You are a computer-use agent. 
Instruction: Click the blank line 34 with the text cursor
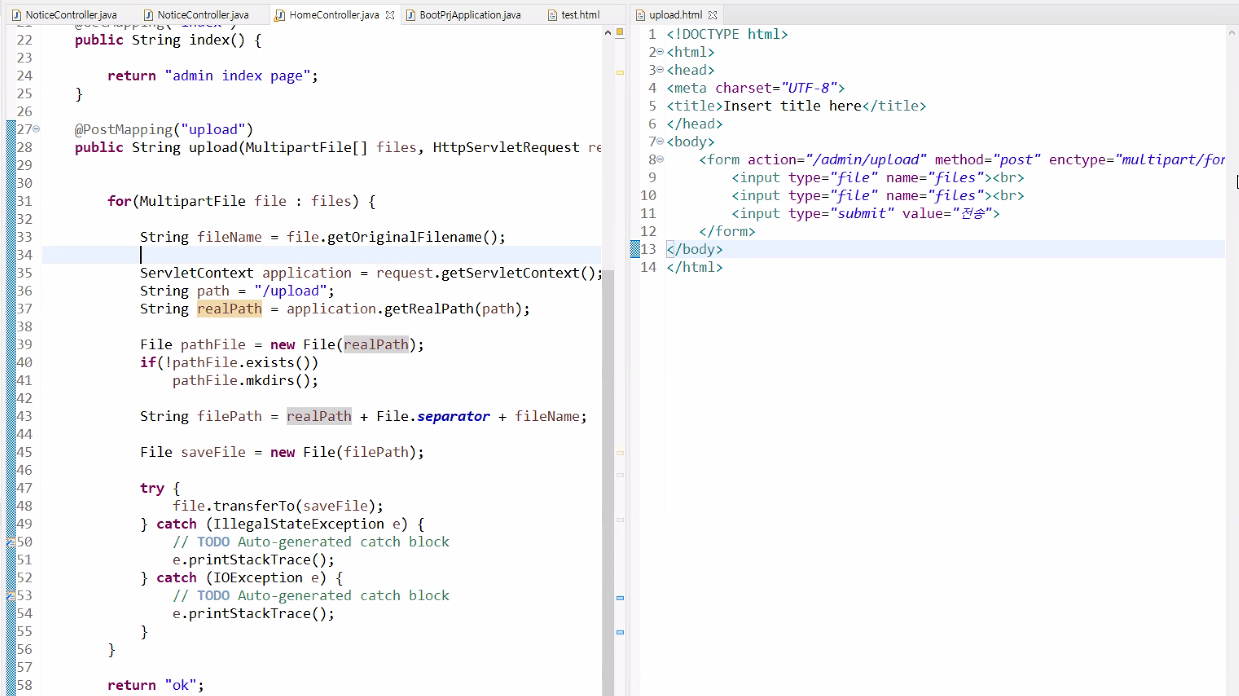(320, 255)
